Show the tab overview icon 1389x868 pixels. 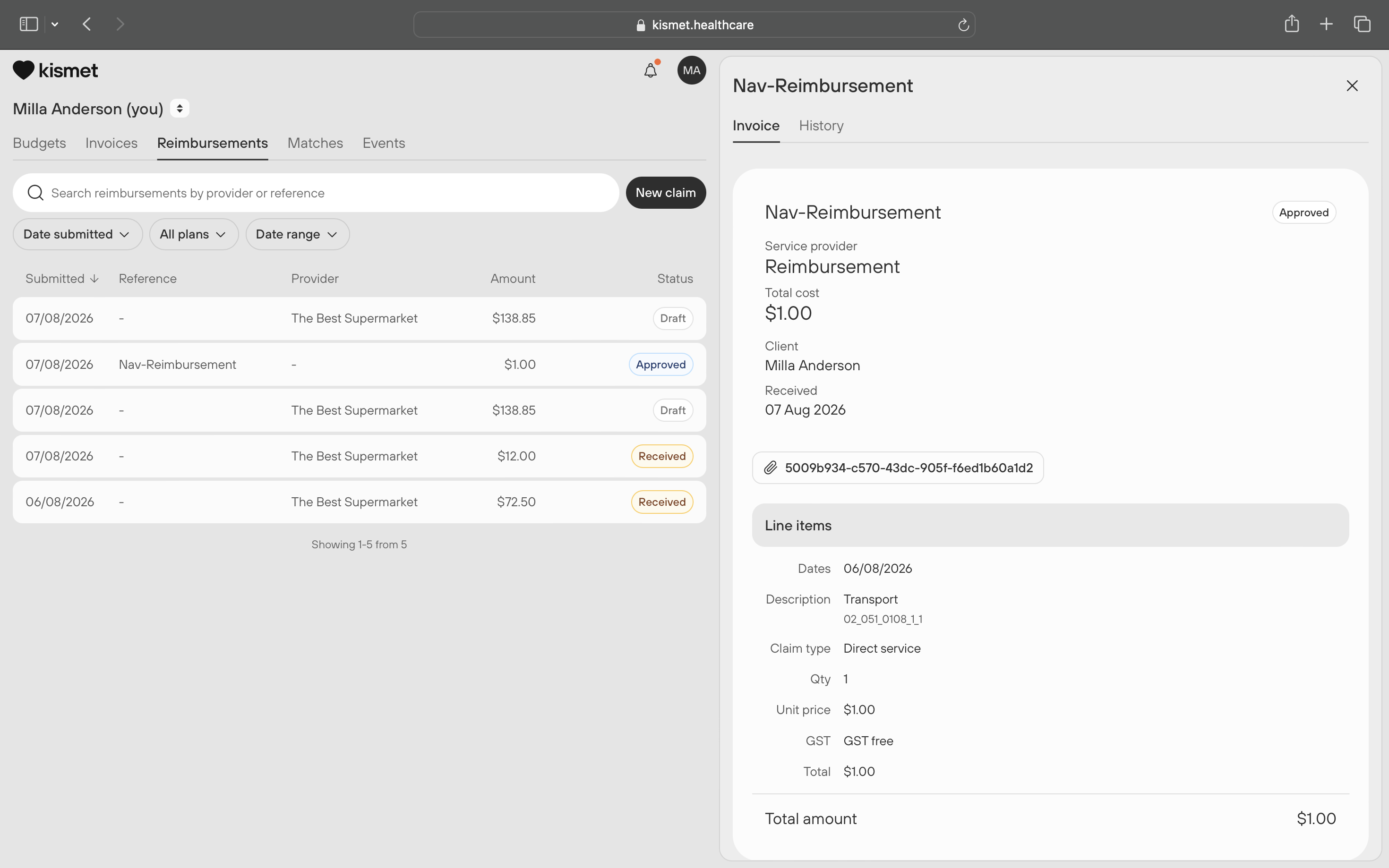[1362, 24]
